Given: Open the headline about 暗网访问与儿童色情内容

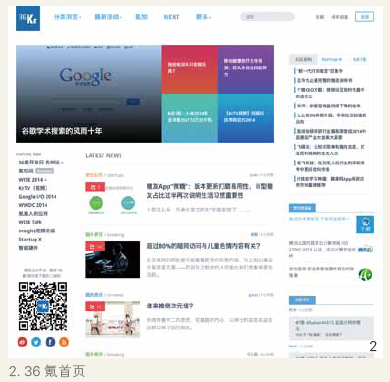Looking at the screenshot, I should [x=203, y=246].
